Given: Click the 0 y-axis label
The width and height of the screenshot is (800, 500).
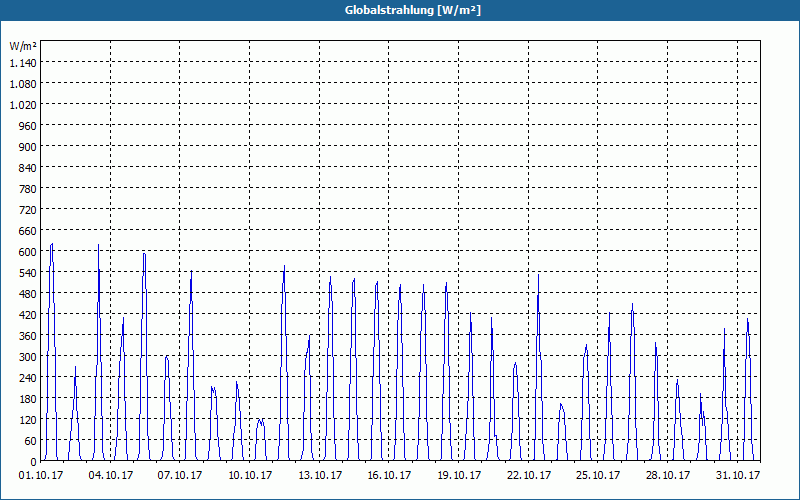Looking at the screenshot, I should [34, 462].
